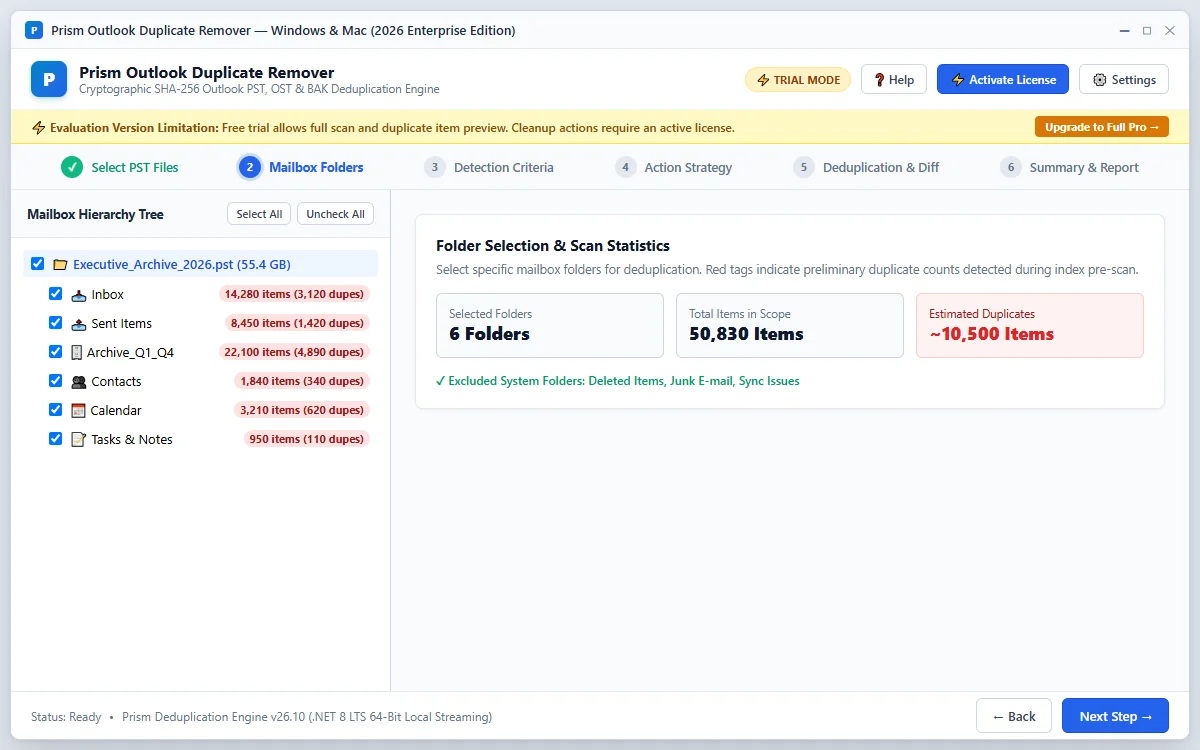This screenshot has height=750, width=1200.
Task: Click Upgrade to Full Pro
Action: (x=1102, y=127)
